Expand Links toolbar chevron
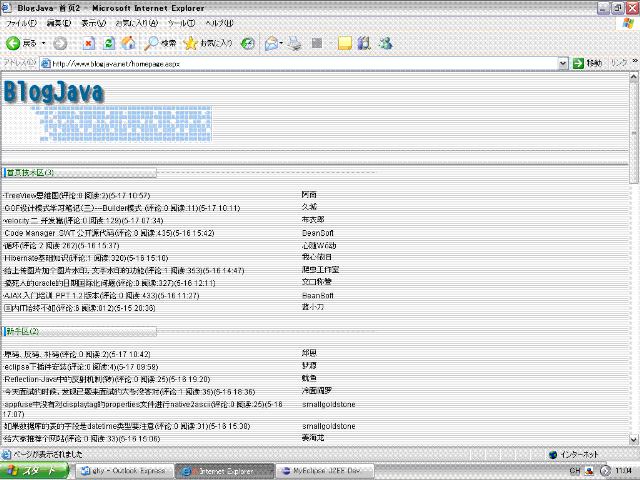 [635, 61]
